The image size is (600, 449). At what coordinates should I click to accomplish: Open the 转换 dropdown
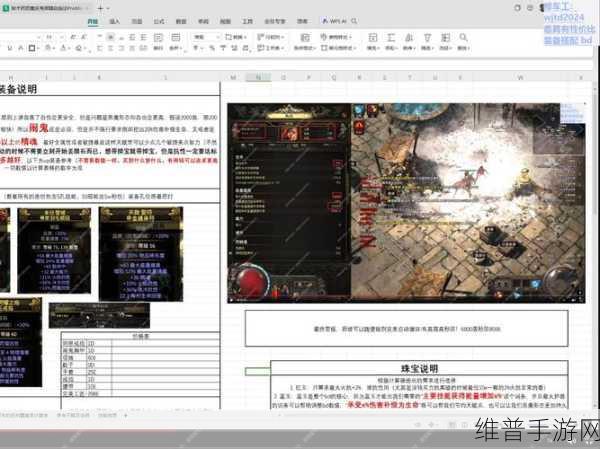[236, 37]
